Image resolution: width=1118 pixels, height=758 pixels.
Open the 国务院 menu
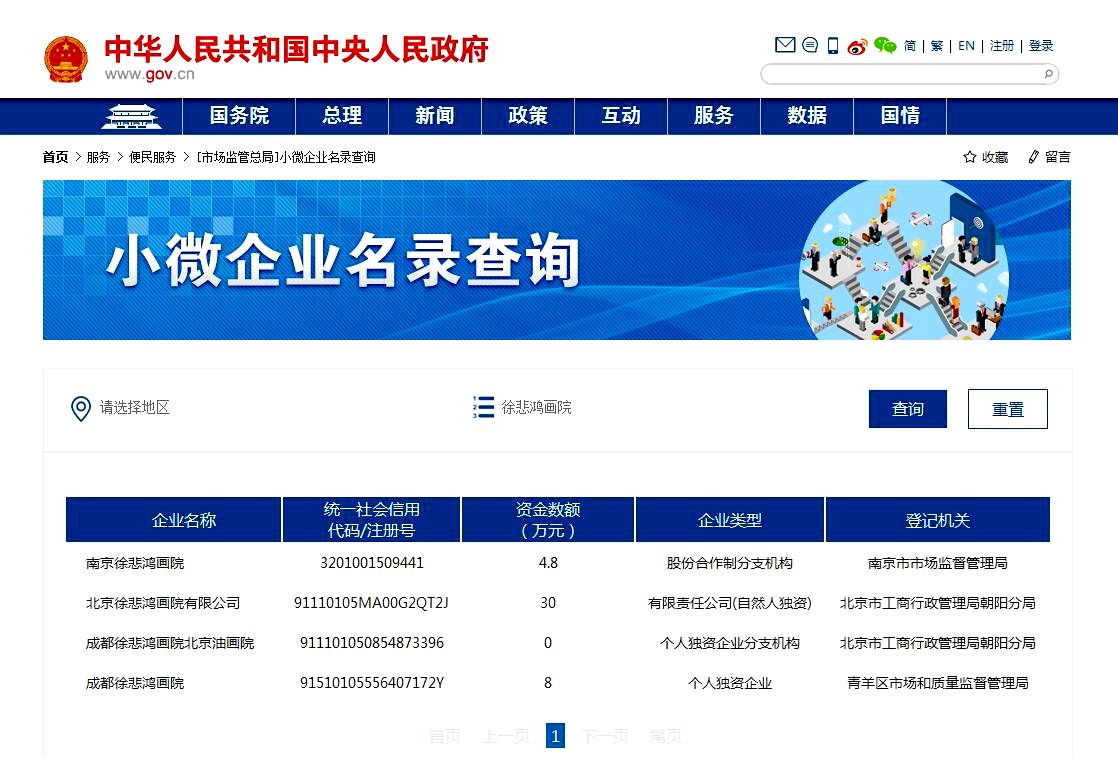click(239, 116)
